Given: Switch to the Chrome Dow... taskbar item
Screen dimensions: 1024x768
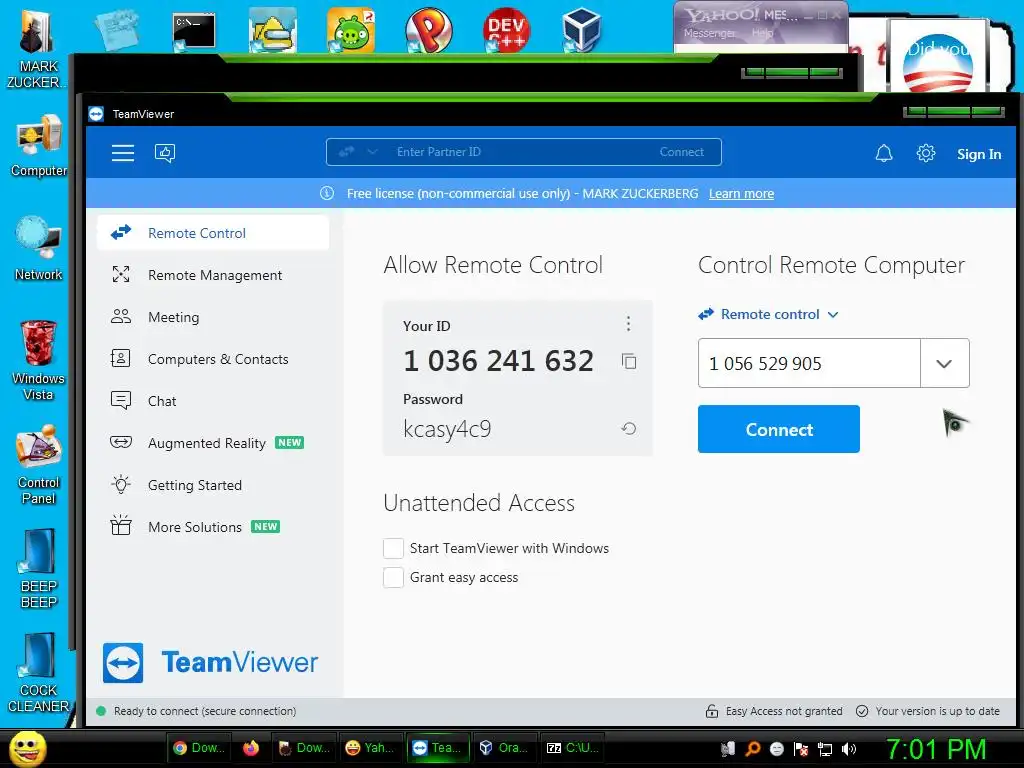Looking at the screenshot, I should click(x=199, y=748).
